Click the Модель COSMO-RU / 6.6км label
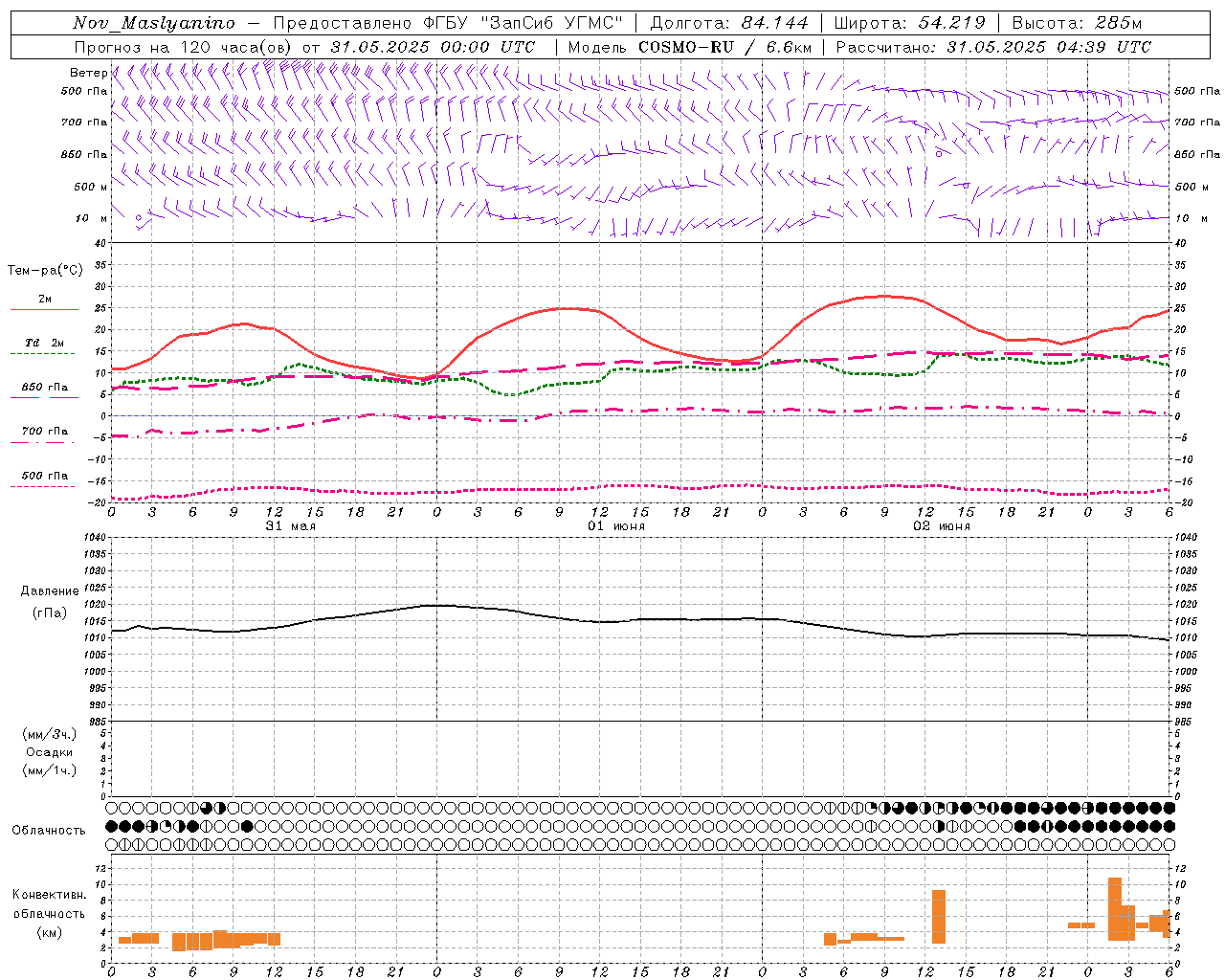Image resolution: width=1225 pixels, height=980 pixels. 690,47
